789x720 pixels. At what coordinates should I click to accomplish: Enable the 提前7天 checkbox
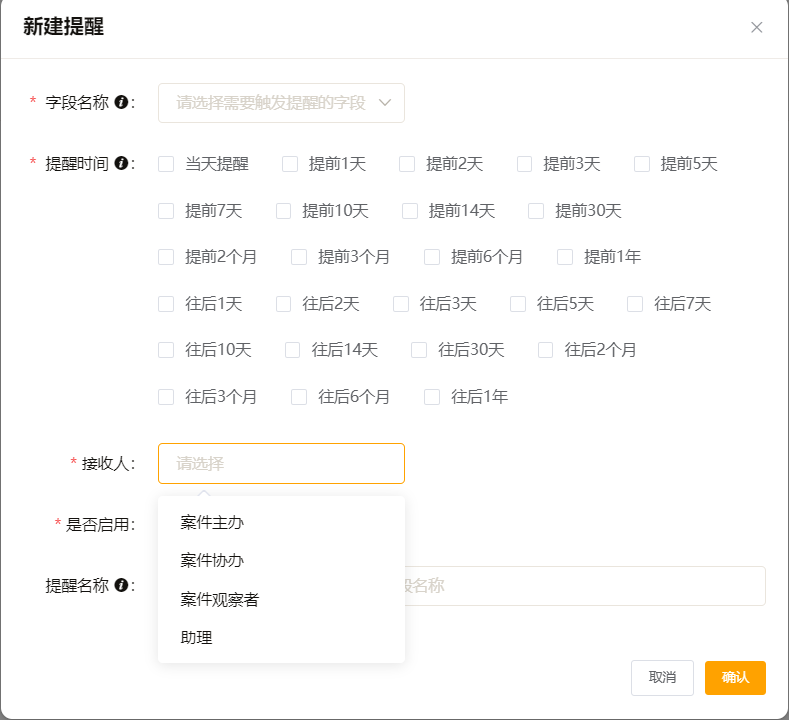click(x=166, y=211)
